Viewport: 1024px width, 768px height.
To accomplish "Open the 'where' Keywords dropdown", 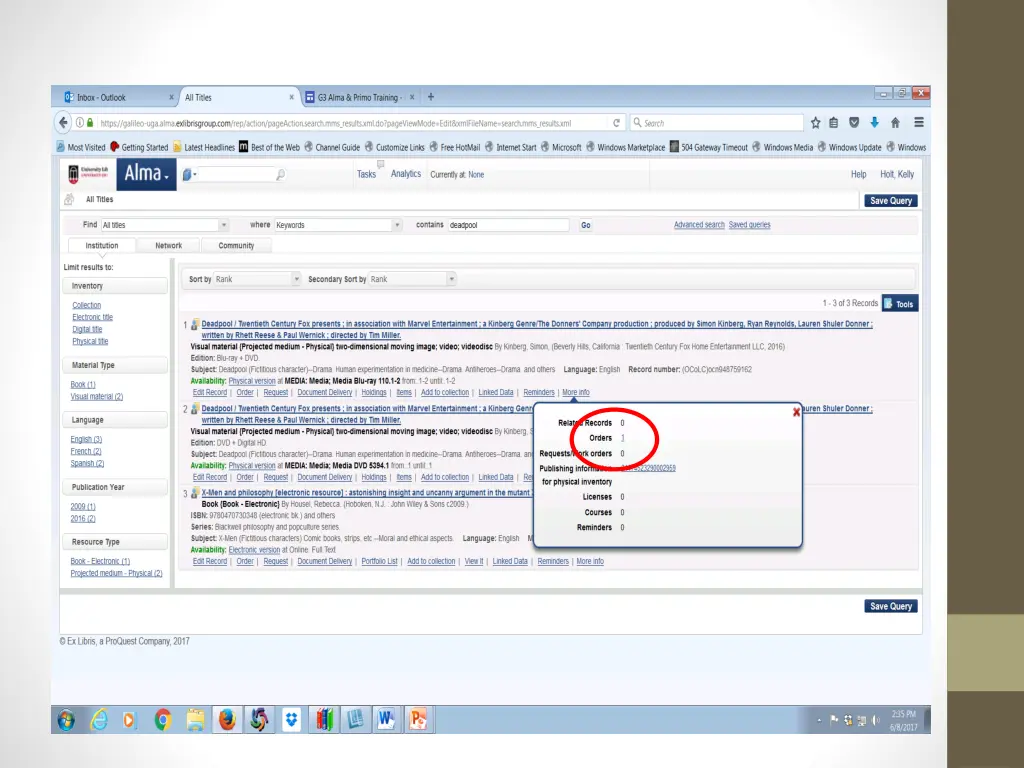I will 338,225.
